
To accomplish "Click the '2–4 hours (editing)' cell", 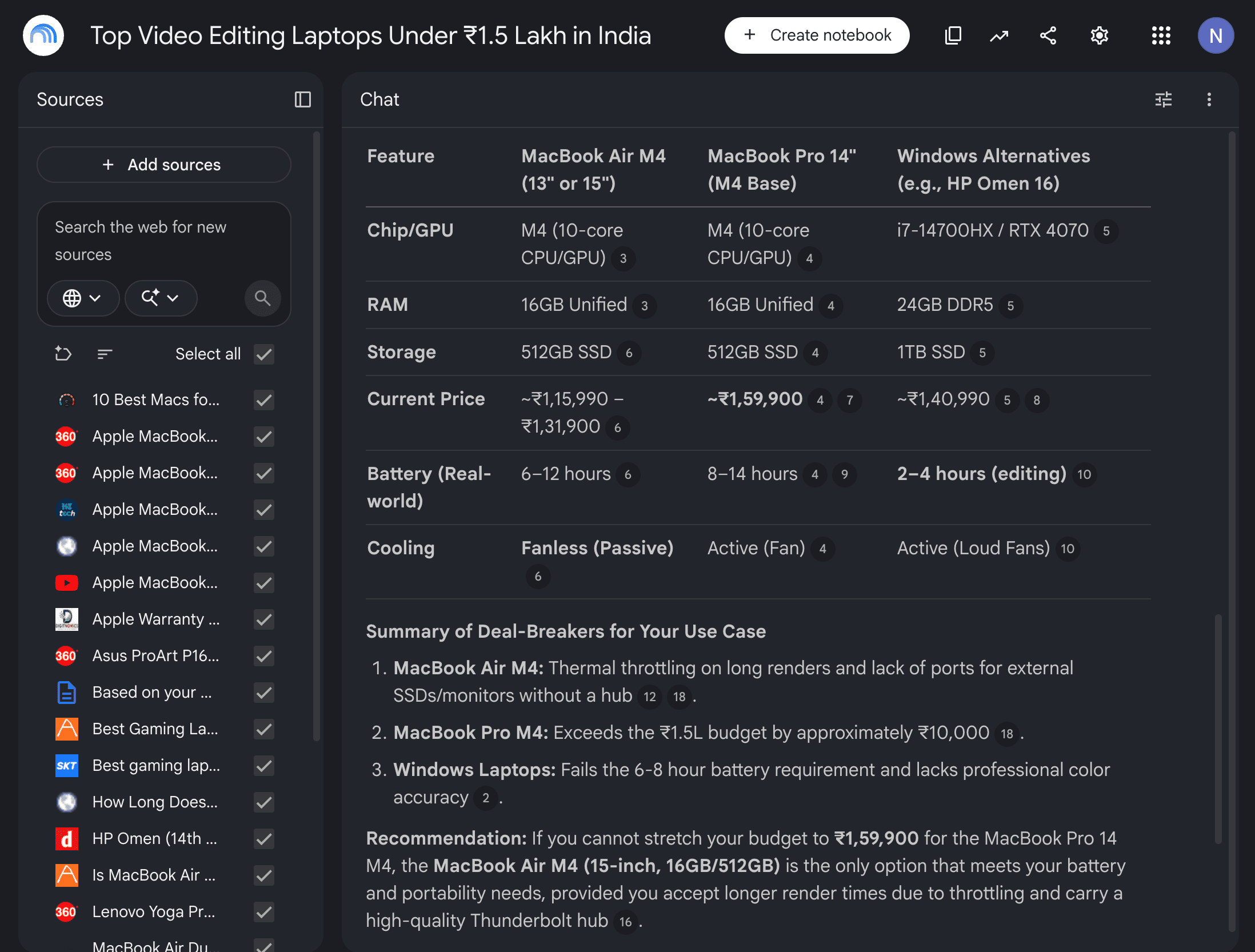I will [982, 474].
